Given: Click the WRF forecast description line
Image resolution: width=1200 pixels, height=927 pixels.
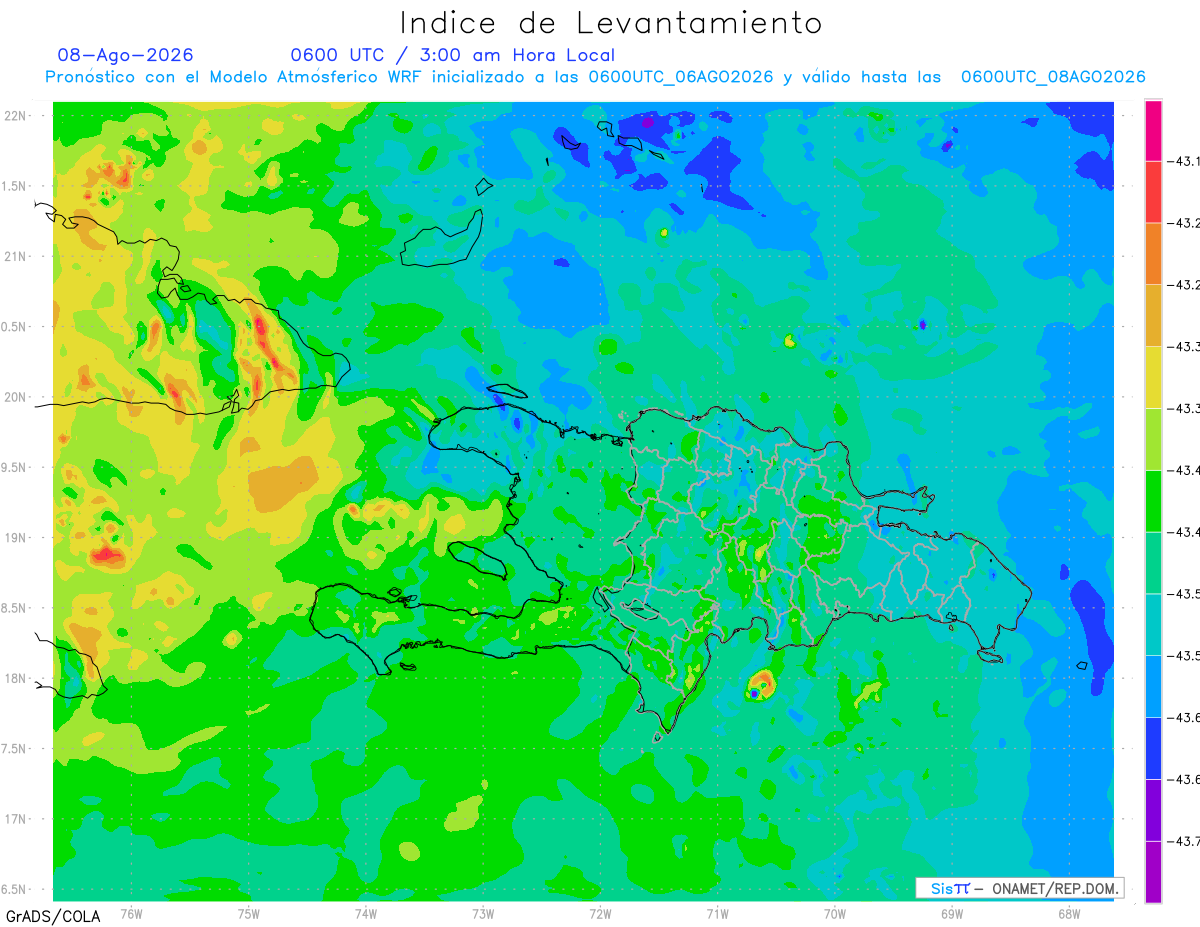Looking at the screenshot, I should pyautogui.click(x=595, y=77).
